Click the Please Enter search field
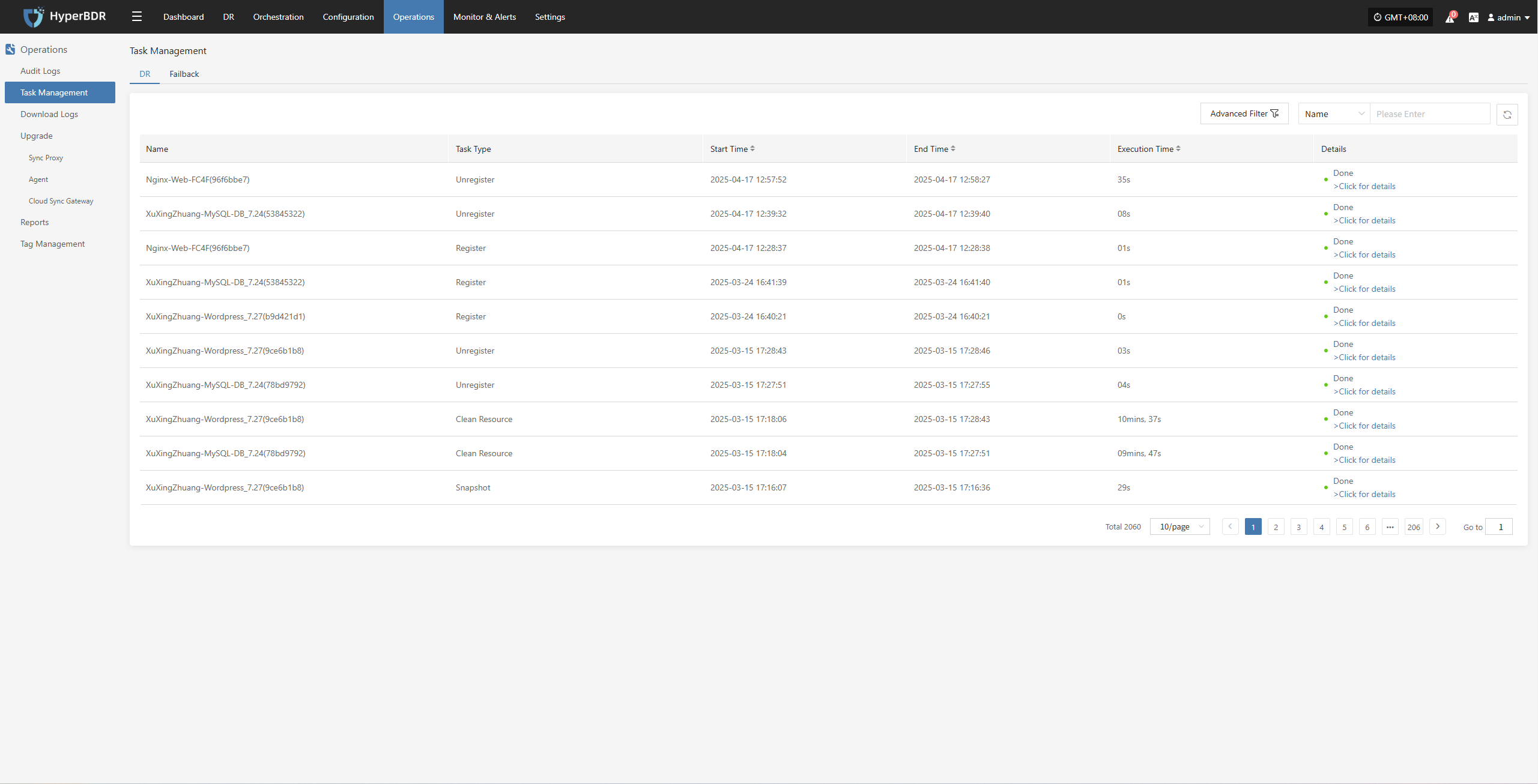 point(1430,114)
